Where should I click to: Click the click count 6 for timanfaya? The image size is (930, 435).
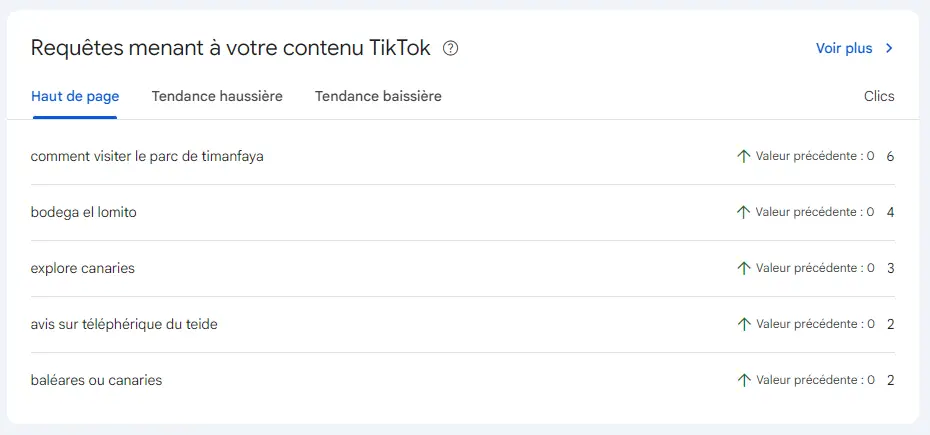890,157
